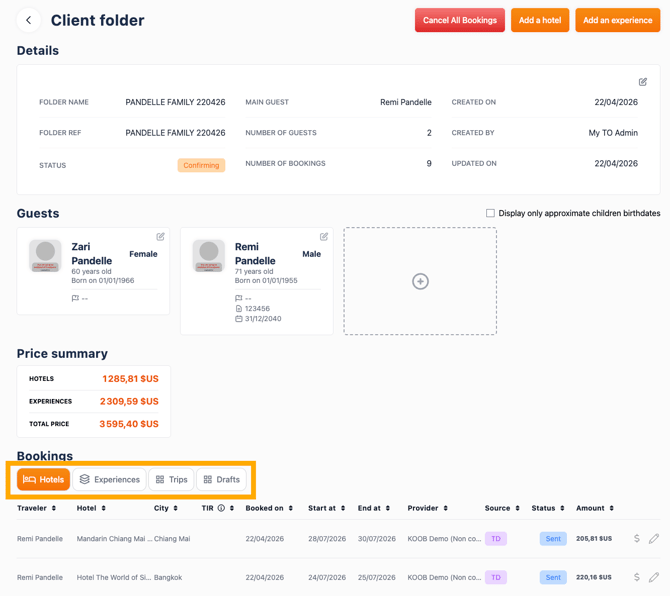Image resolution: width=670 pixels, height=596 pixels.
Task: Click pencil icon on Bangkok hotel row
Action: (654, 577)
